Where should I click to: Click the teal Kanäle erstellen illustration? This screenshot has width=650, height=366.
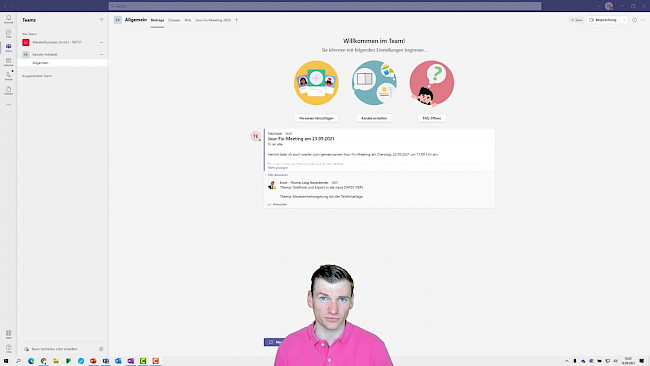coord(374,83)
